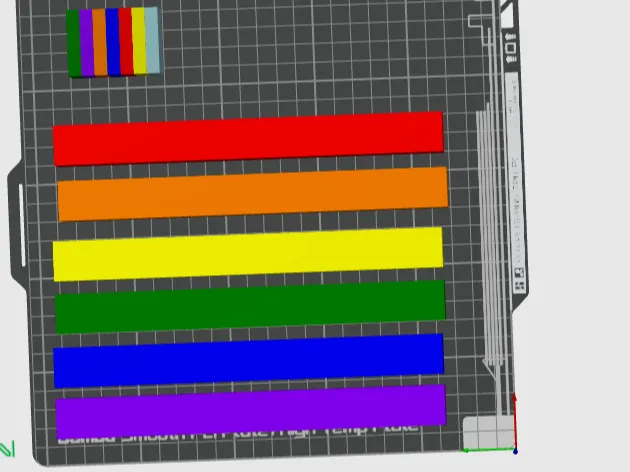Select the red bar object
630x472 pixels.
pos(248,139)
